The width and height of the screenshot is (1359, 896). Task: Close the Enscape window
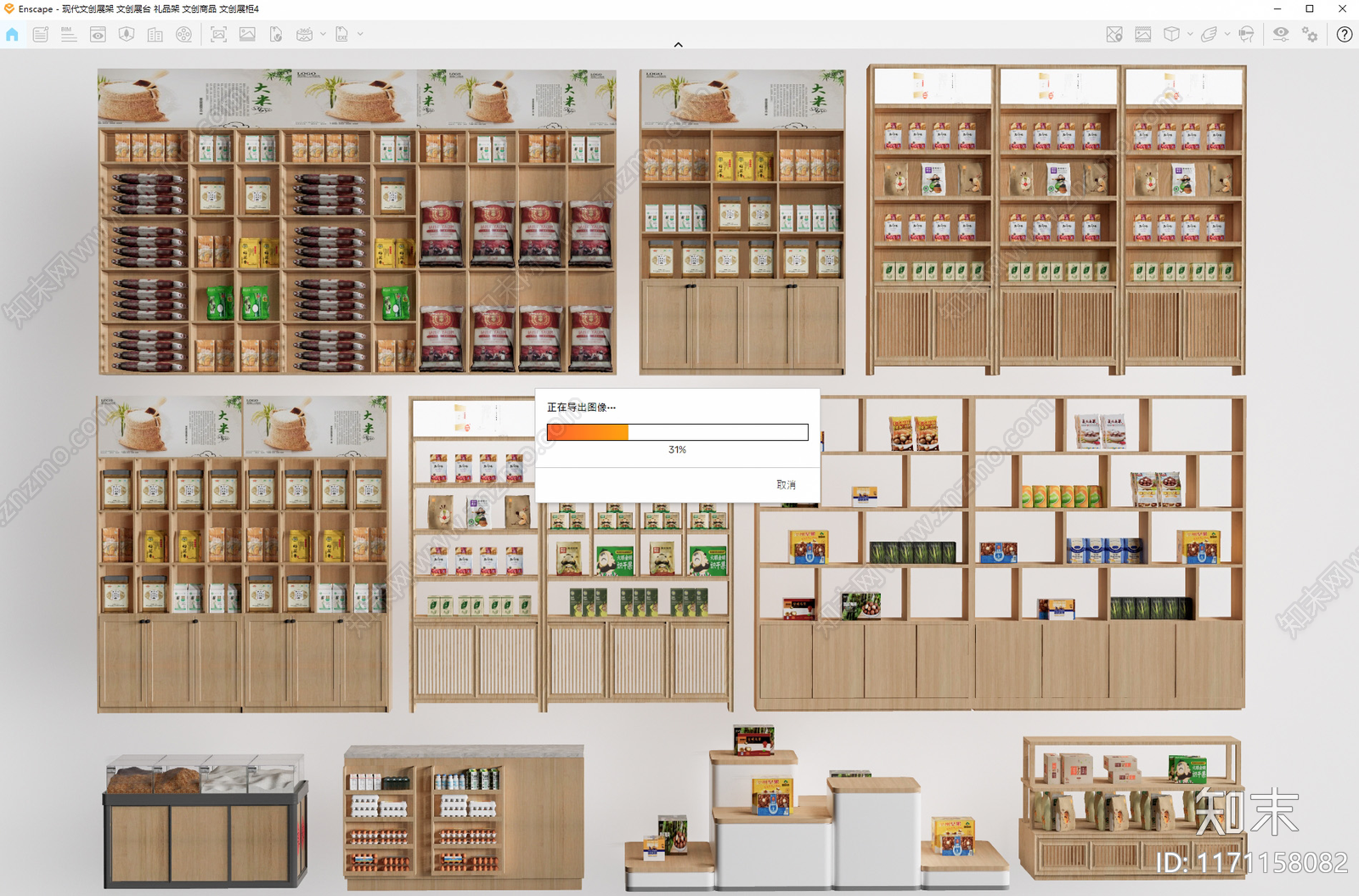(x=1342, y=8)
